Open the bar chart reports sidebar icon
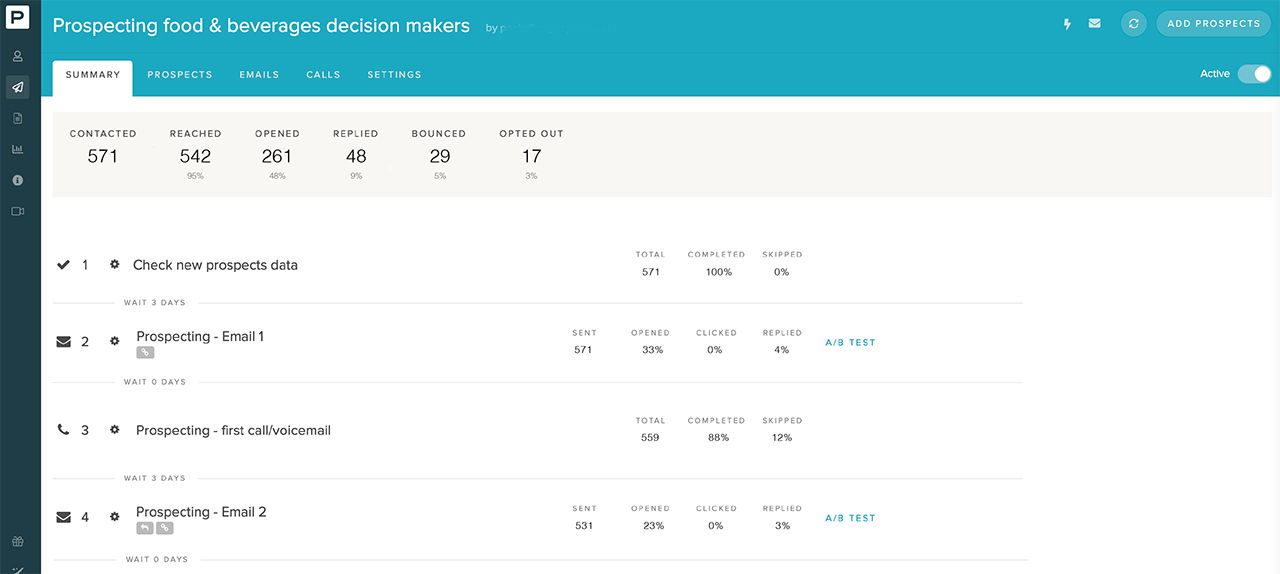 tap(18, 149)
